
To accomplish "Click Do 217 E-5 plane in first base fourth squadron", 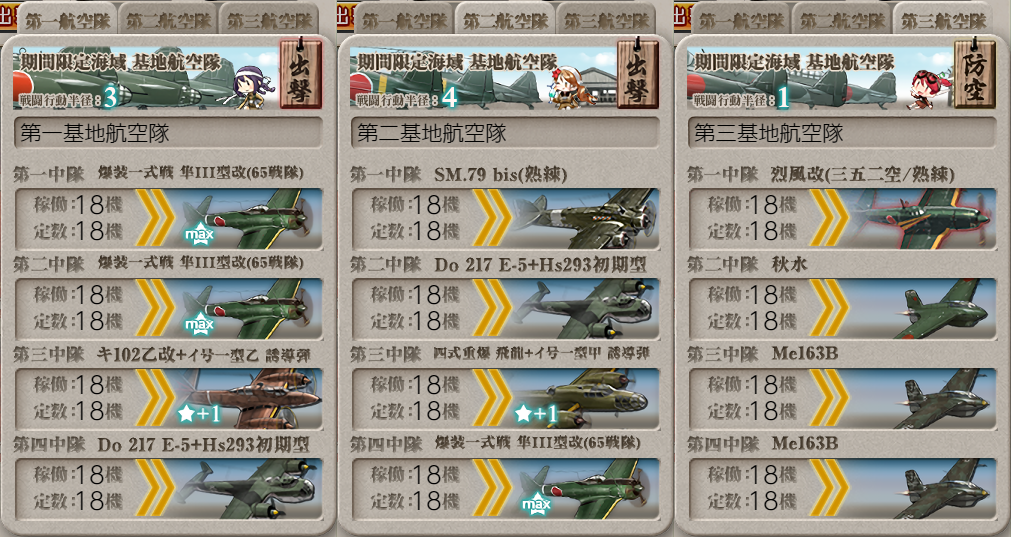I will pyautogui.click(x=249, y=489).
